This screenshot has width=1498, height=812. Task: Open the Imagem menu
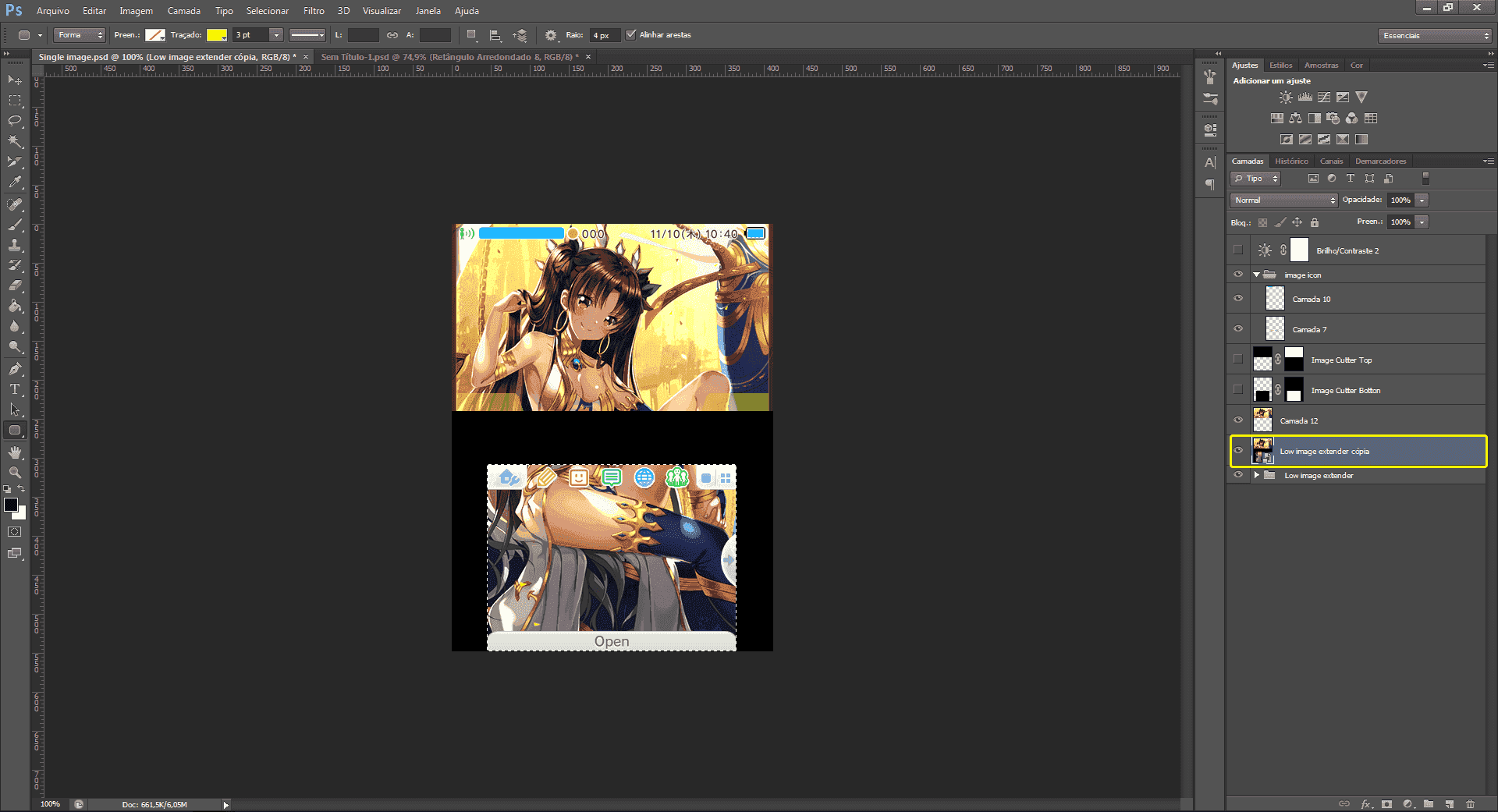click(x=136, y=11)
